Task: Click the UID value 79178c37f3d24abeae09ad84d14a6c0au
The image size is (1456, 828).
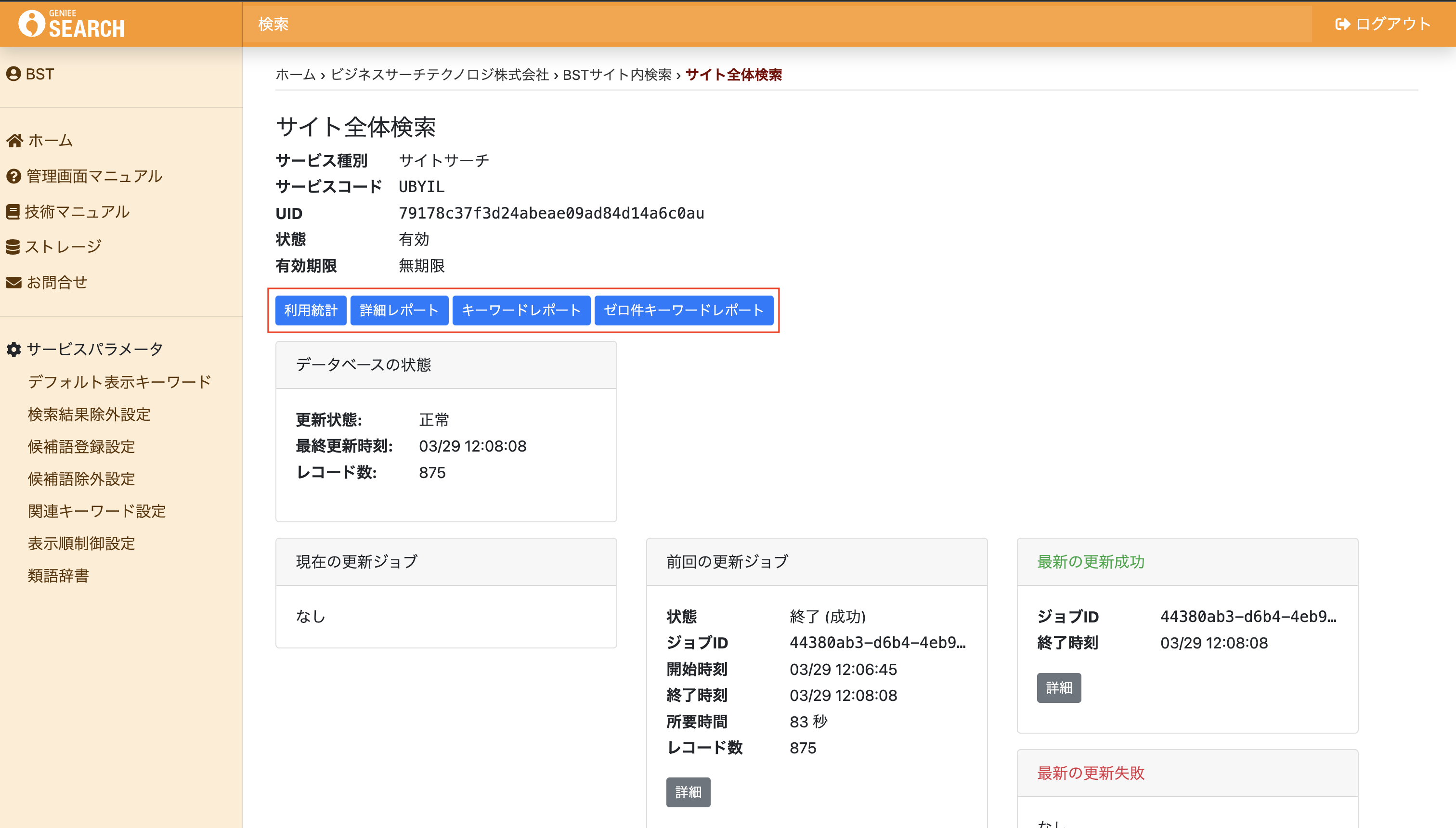Action: 551,213
